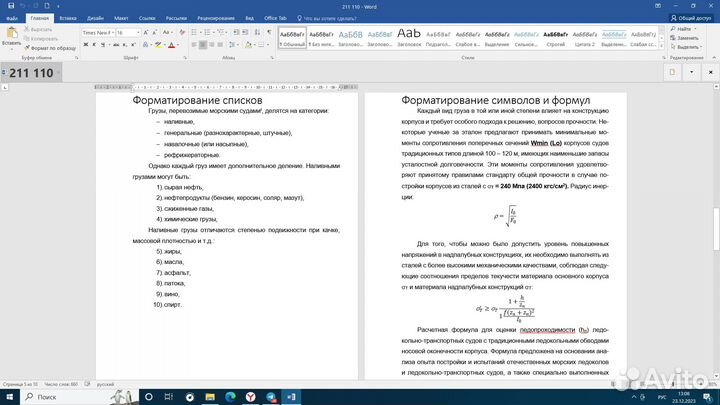Image resolution: width=720 pixels, height=405 pixels.
Task: Apply the Цитата 2 style
Action: pos(585,38)
